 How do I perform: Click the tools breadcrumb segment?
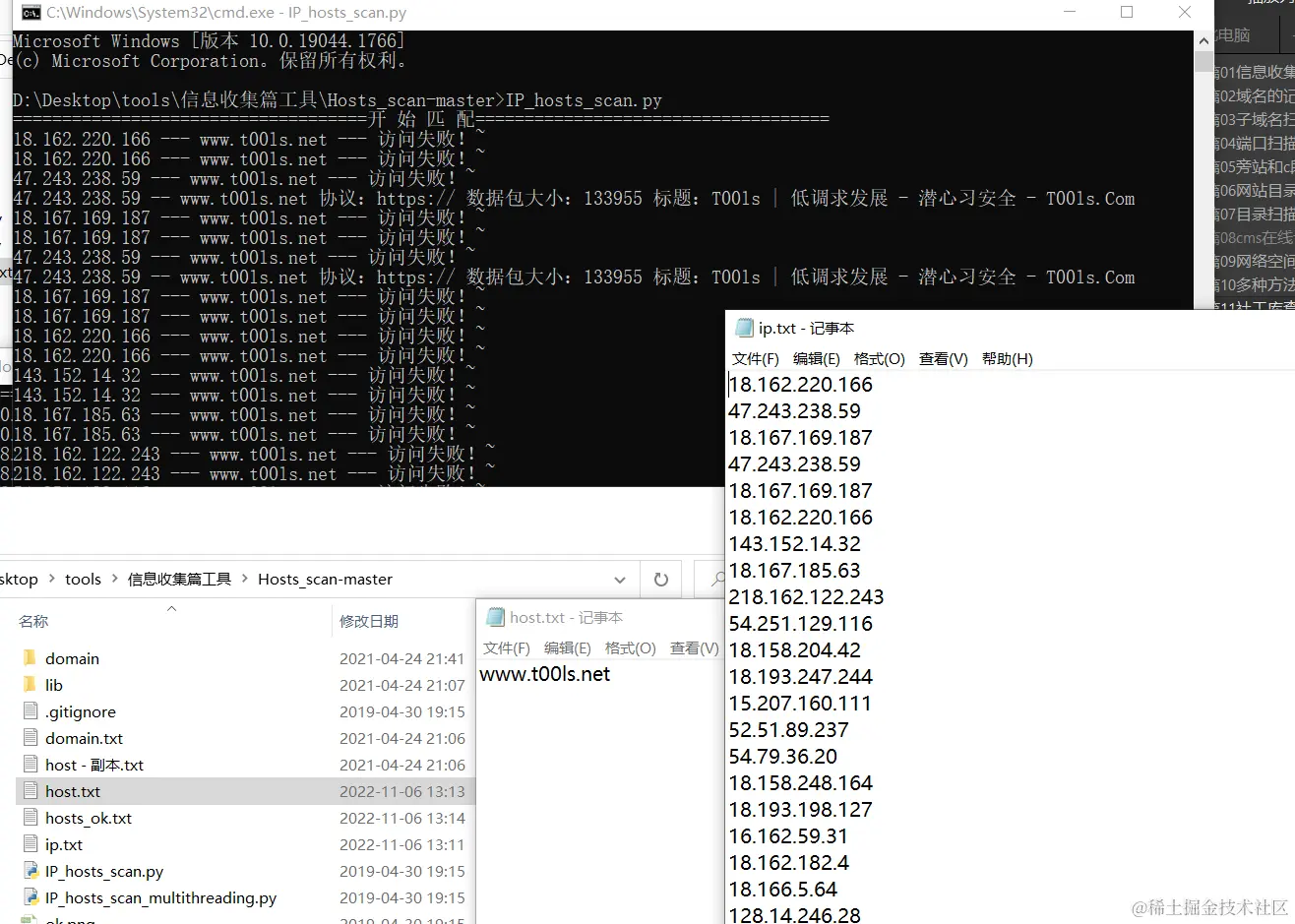83,580
